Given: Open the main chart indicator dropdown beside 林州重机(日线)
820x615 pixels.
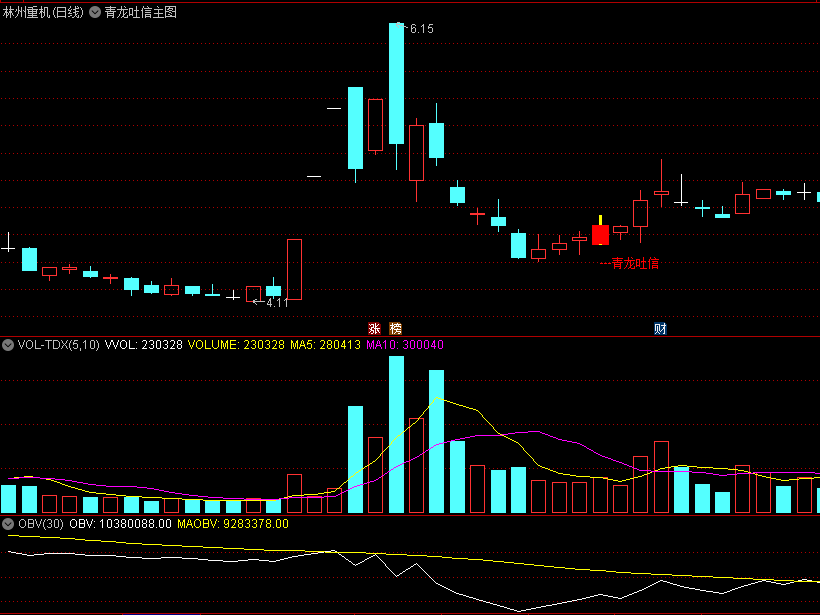Looking at the screenshot, I should pyautogui.click(x=95, y=12).
